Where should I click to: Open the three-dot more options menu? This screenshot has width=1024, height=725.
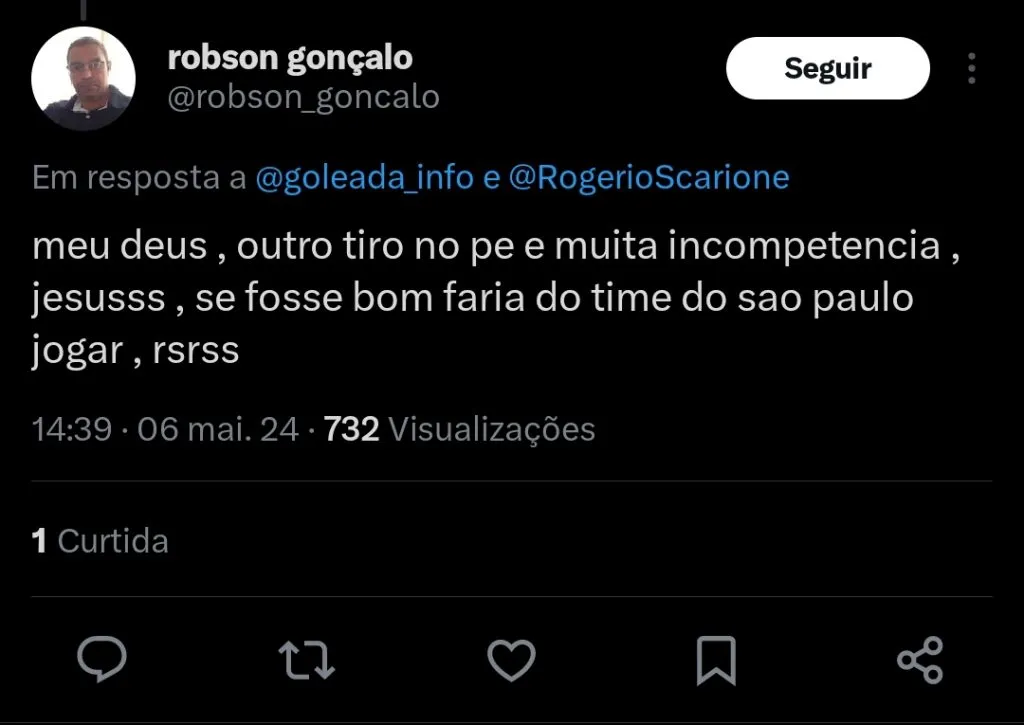[x=972, y=68]
